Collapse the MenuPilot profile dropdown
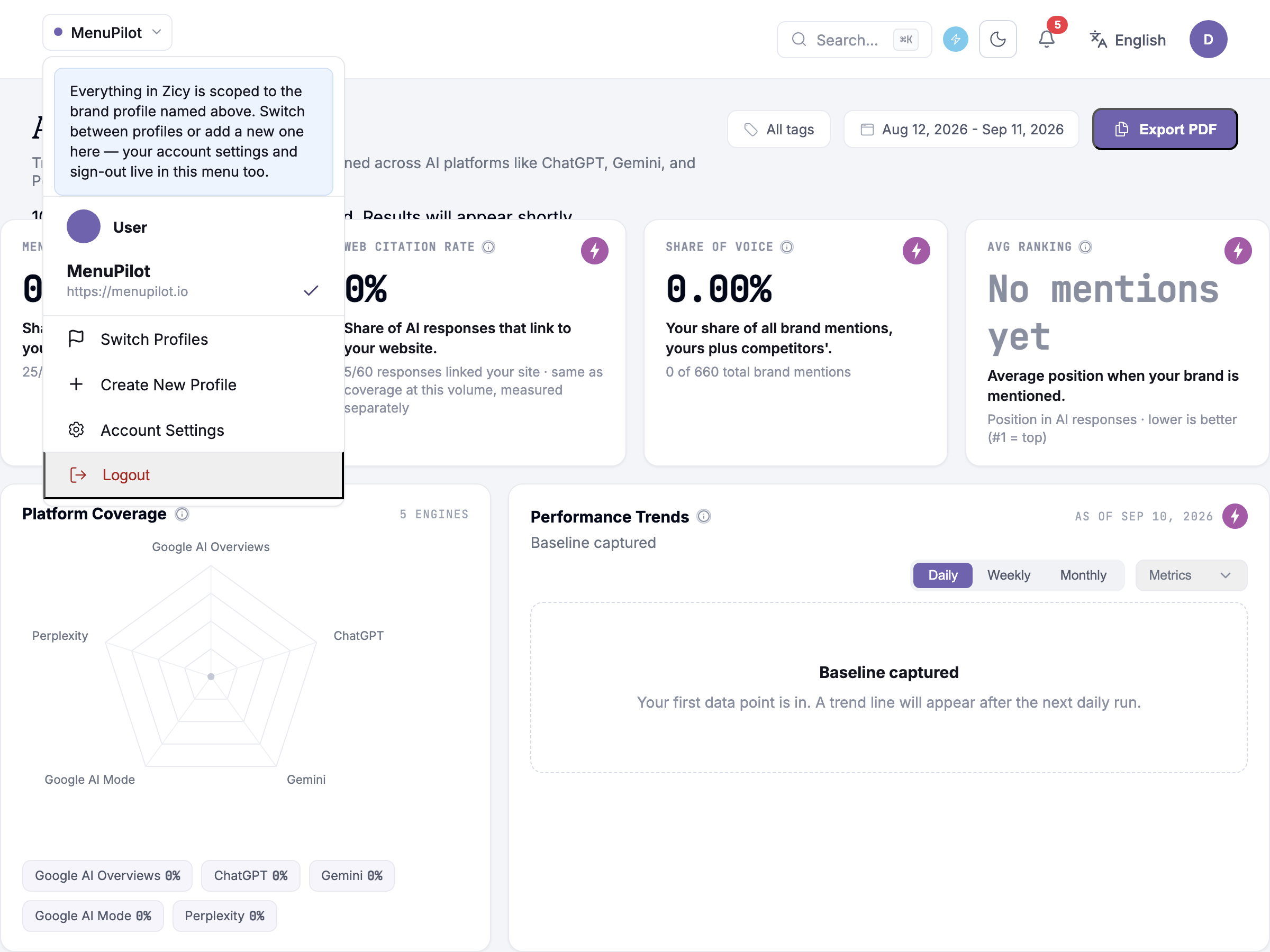This screenshot has height=952, width=1270. 107,32
